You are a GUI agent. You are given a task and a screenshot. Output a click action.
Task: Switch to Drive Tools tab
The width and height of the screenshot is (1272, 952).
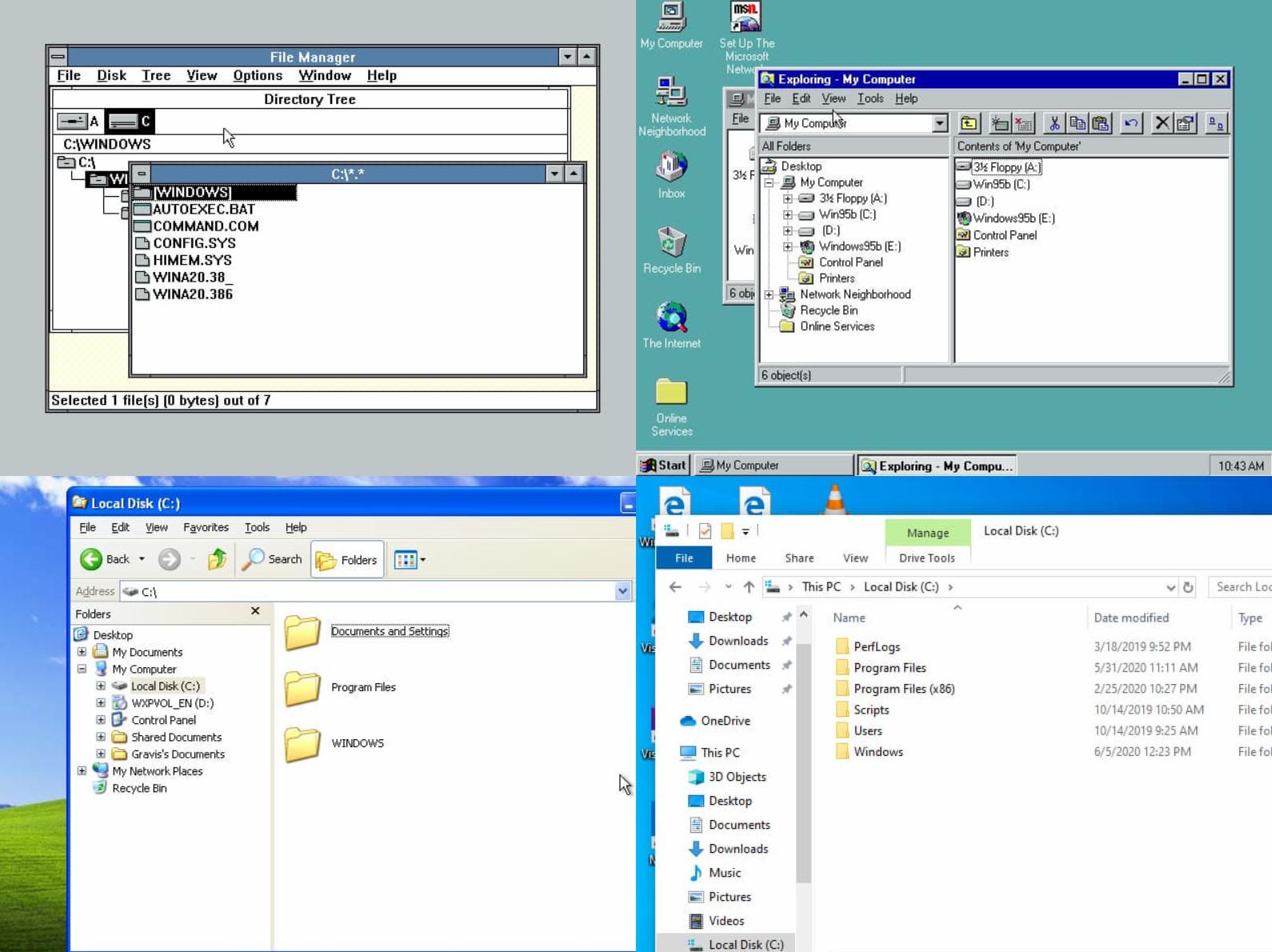[926, 558]
